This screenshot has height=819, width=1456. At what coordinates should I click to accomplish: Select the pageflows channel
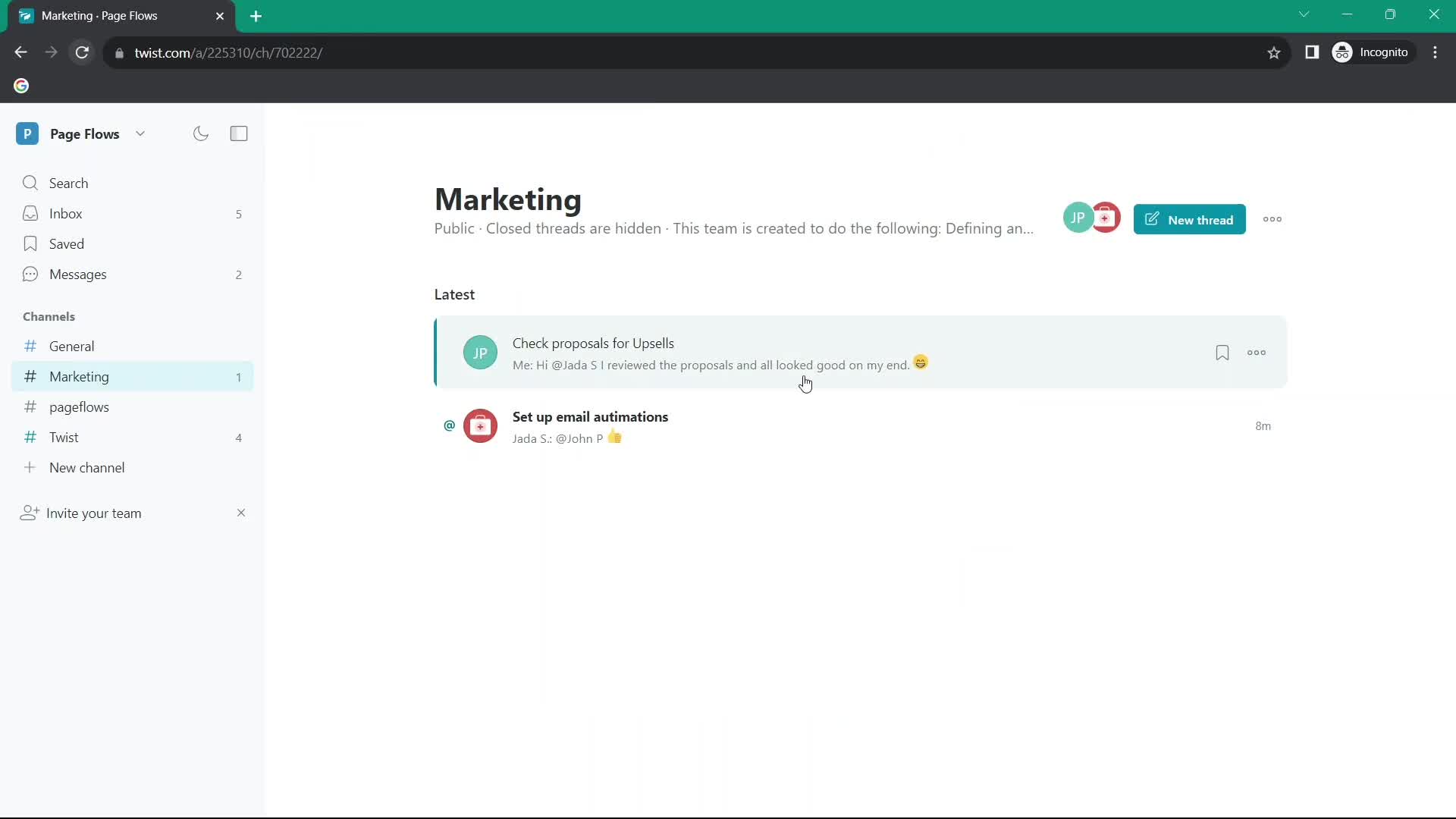point(79,407)
